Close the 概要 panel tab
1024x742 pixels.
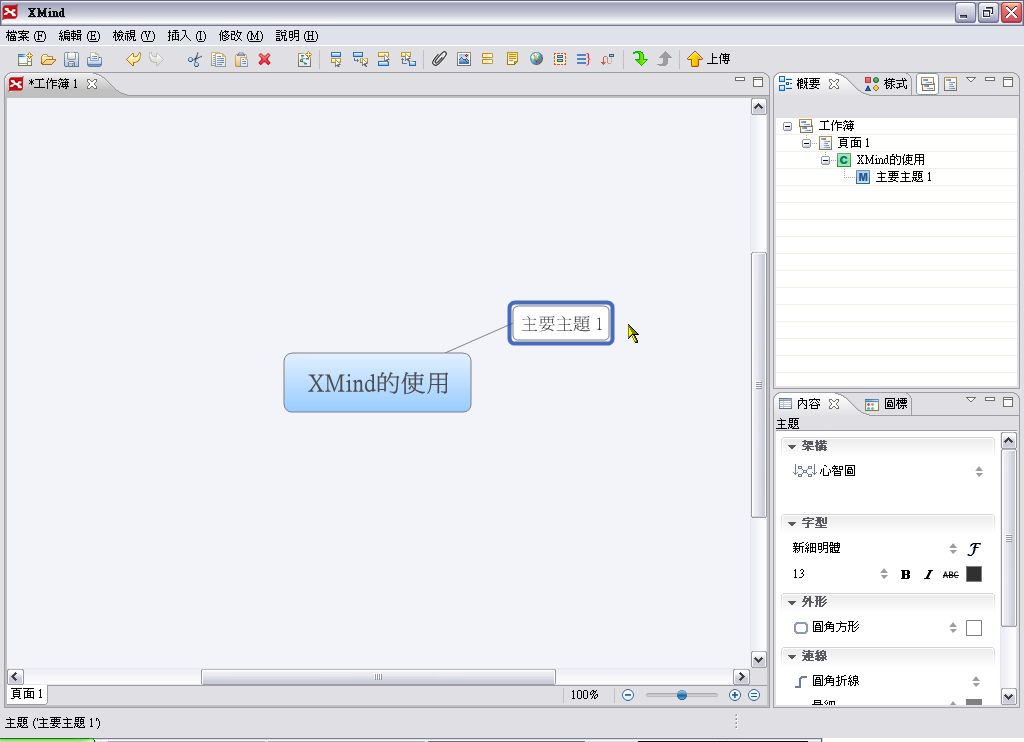(834, 84)
